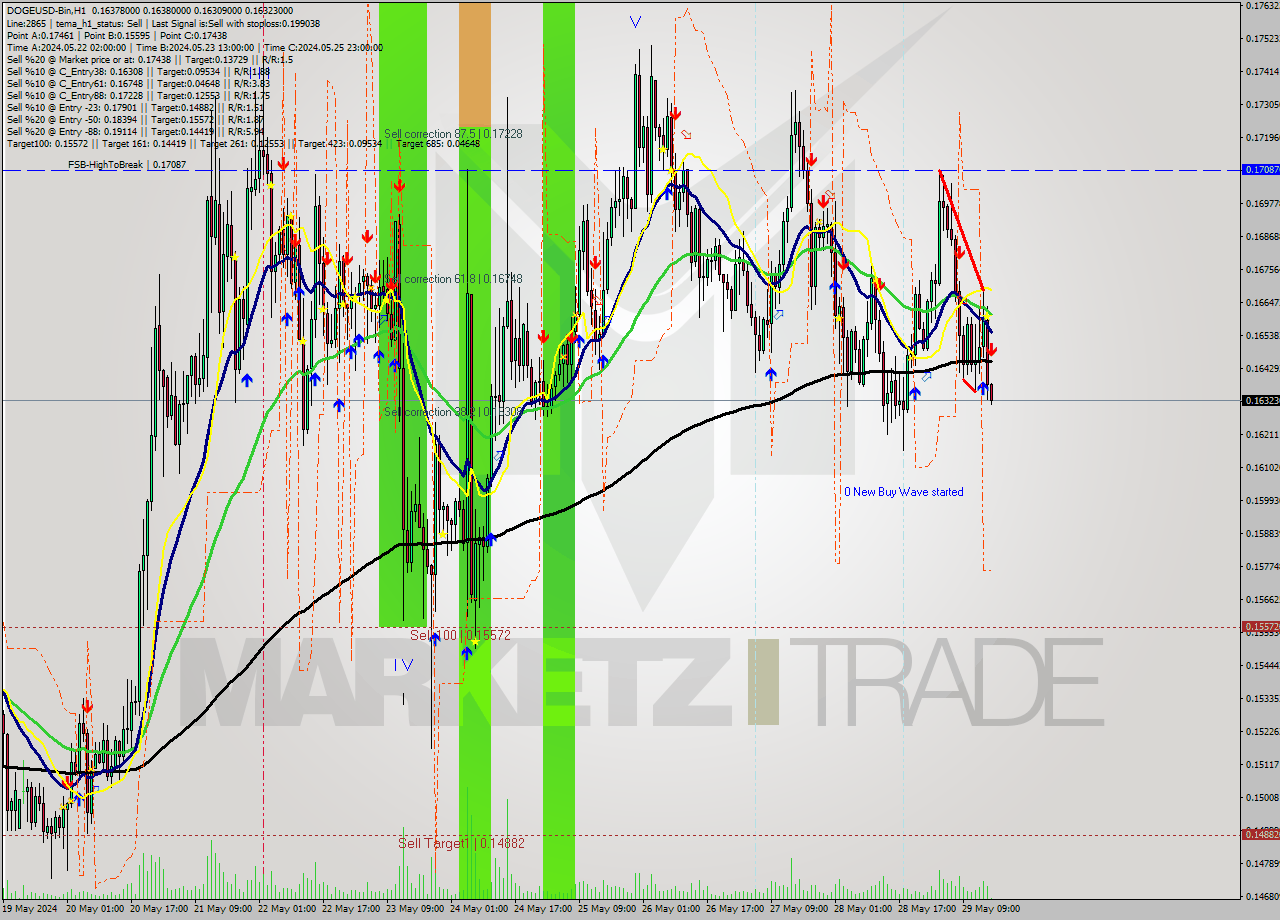
Task: Select the '26 May 17:00' time label
Action: click(735, 909)
